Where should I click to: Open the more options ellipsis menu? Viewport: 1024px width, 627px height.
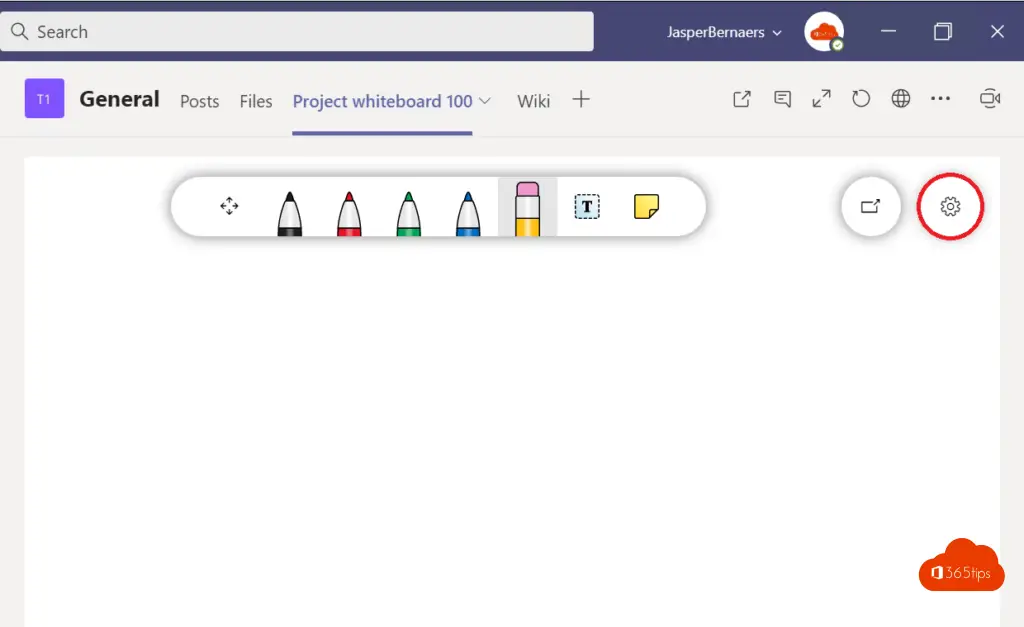coord(940,99)
